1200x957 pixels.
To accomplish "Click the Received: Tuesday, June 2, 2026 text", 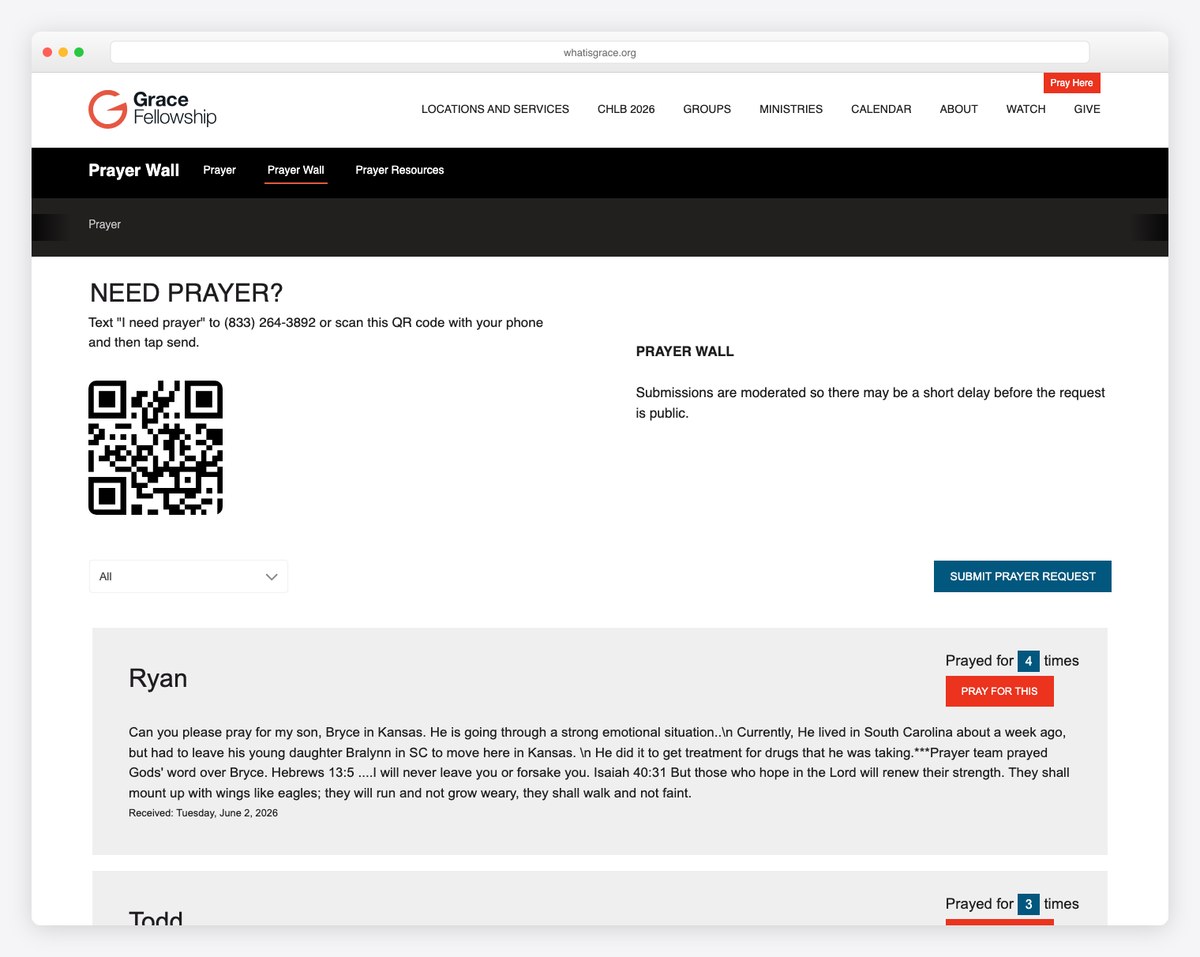I will [203, 813].
